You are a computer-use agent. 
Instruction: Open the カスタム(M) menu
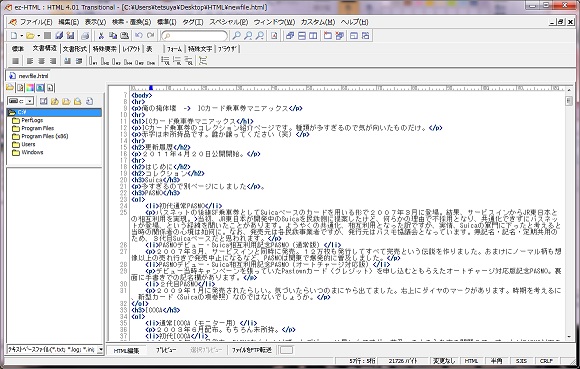click(318, 22)
